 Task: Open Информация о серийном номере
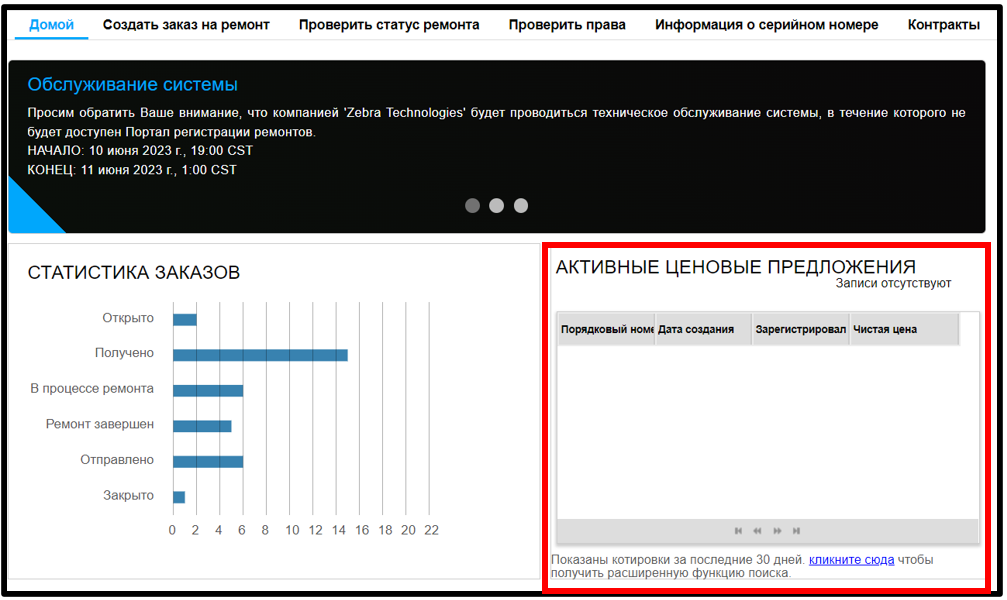point(767,25)
